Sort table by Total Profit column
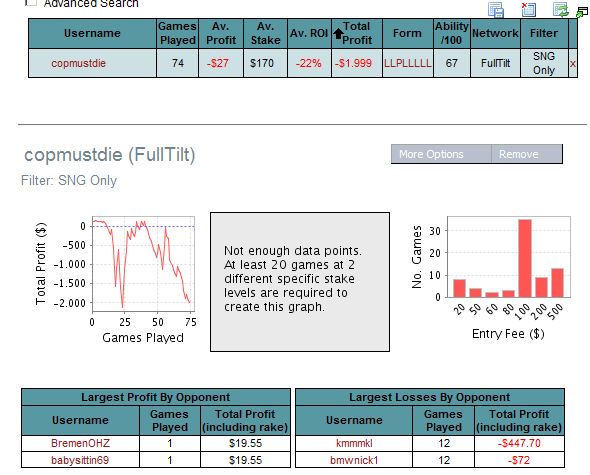Image resolution: width=590 pixels, height=475 pixels. [x=357, y=33]
